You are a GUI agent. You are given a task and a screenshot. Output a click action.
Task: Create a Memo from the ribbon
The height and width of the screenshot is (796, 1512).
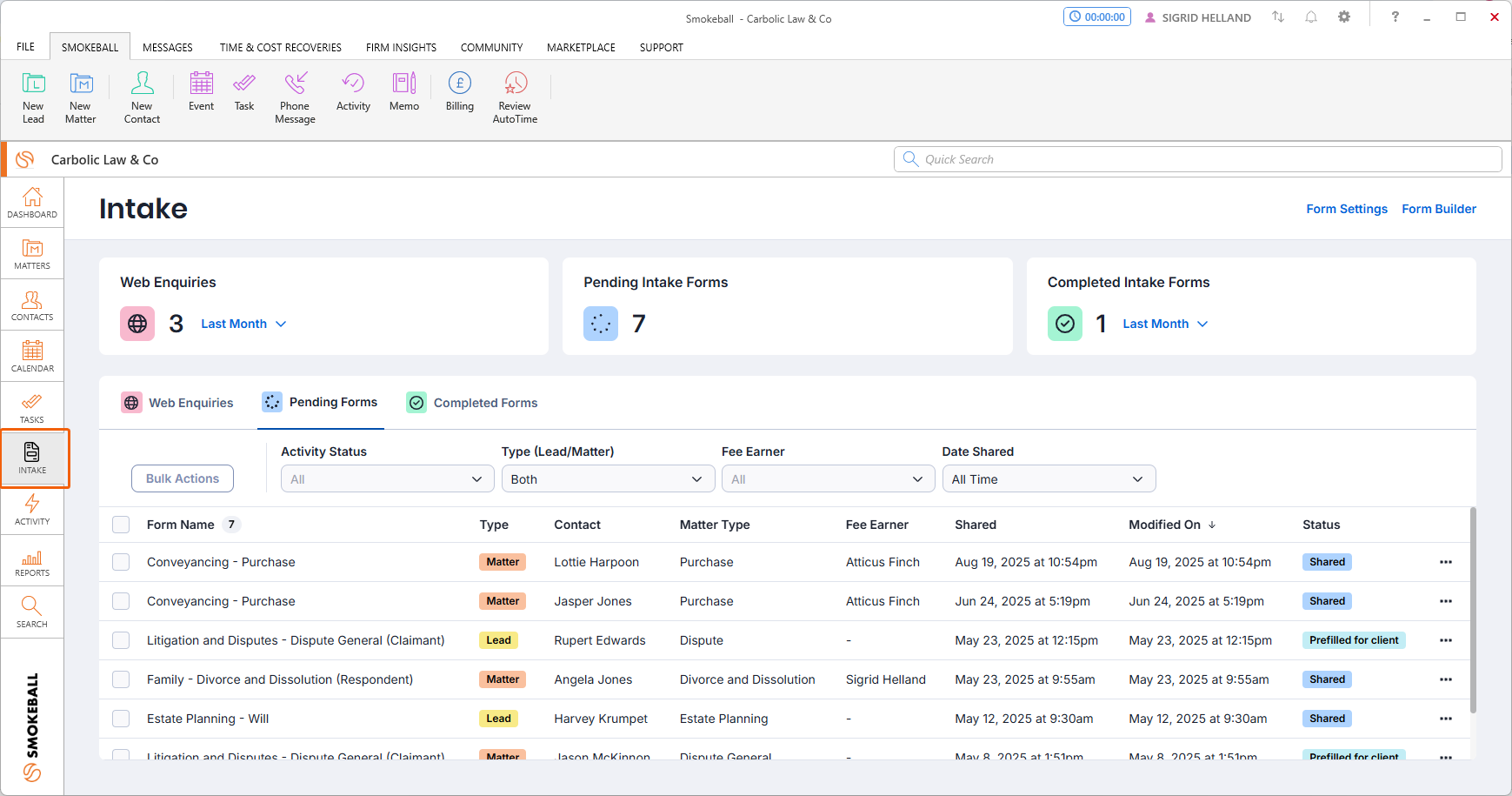(x=404, y=91)
